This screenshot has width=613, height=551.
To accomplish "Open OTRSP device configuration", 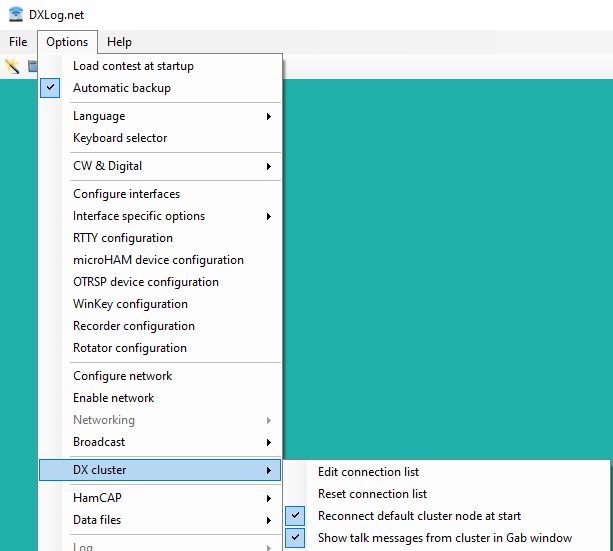I will (160, 282).
